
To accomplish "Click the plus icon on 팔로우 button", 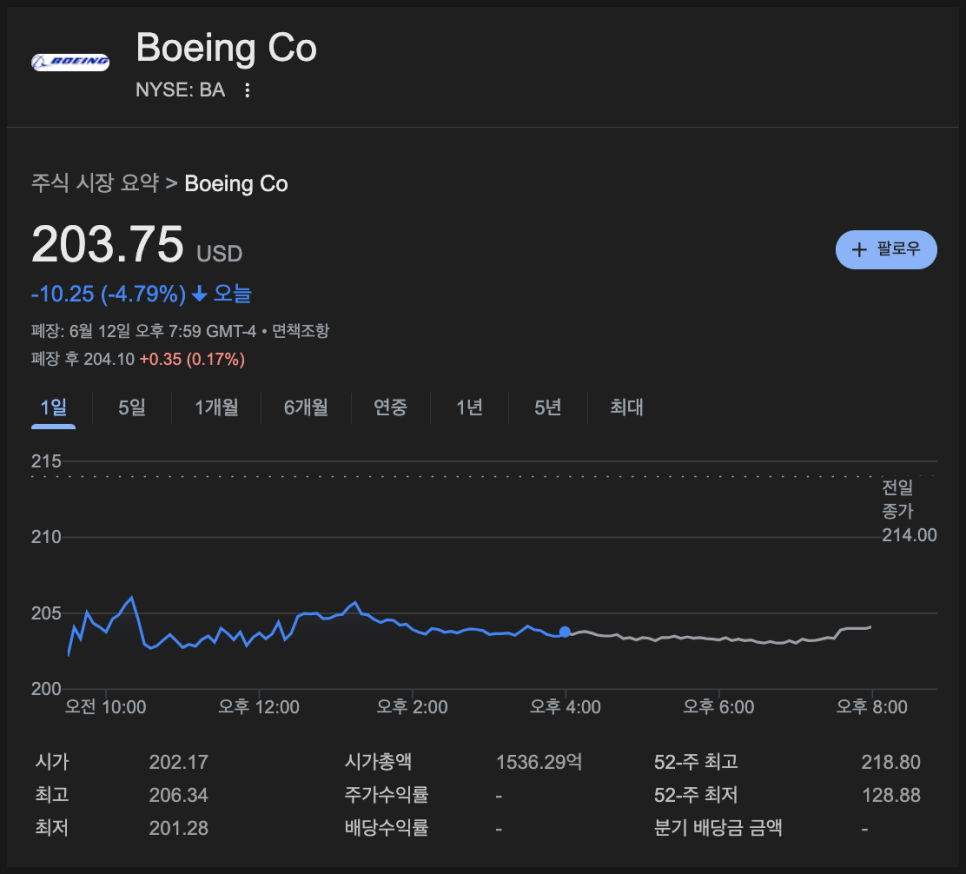I will pos(859,249).
